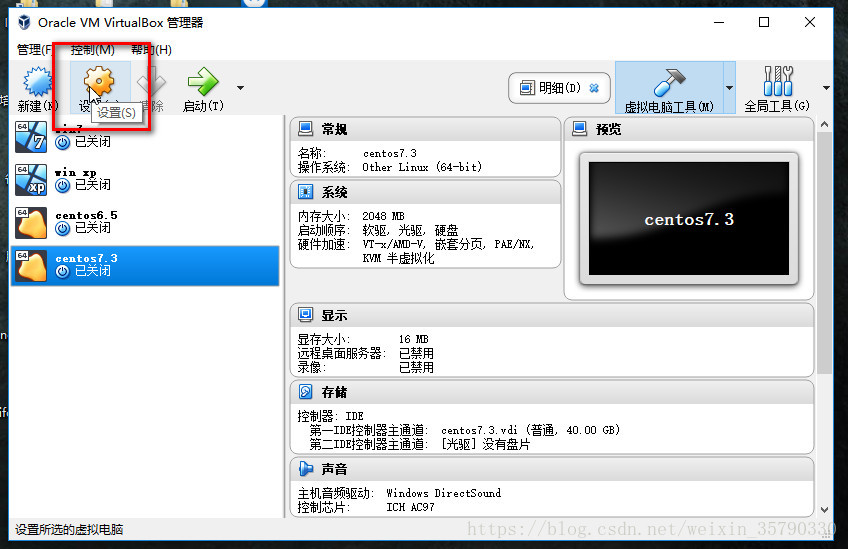This screenshot has width=848, height=549.
Task: Click the 16 MB video memory value
Action: click(x=414, y=339)
